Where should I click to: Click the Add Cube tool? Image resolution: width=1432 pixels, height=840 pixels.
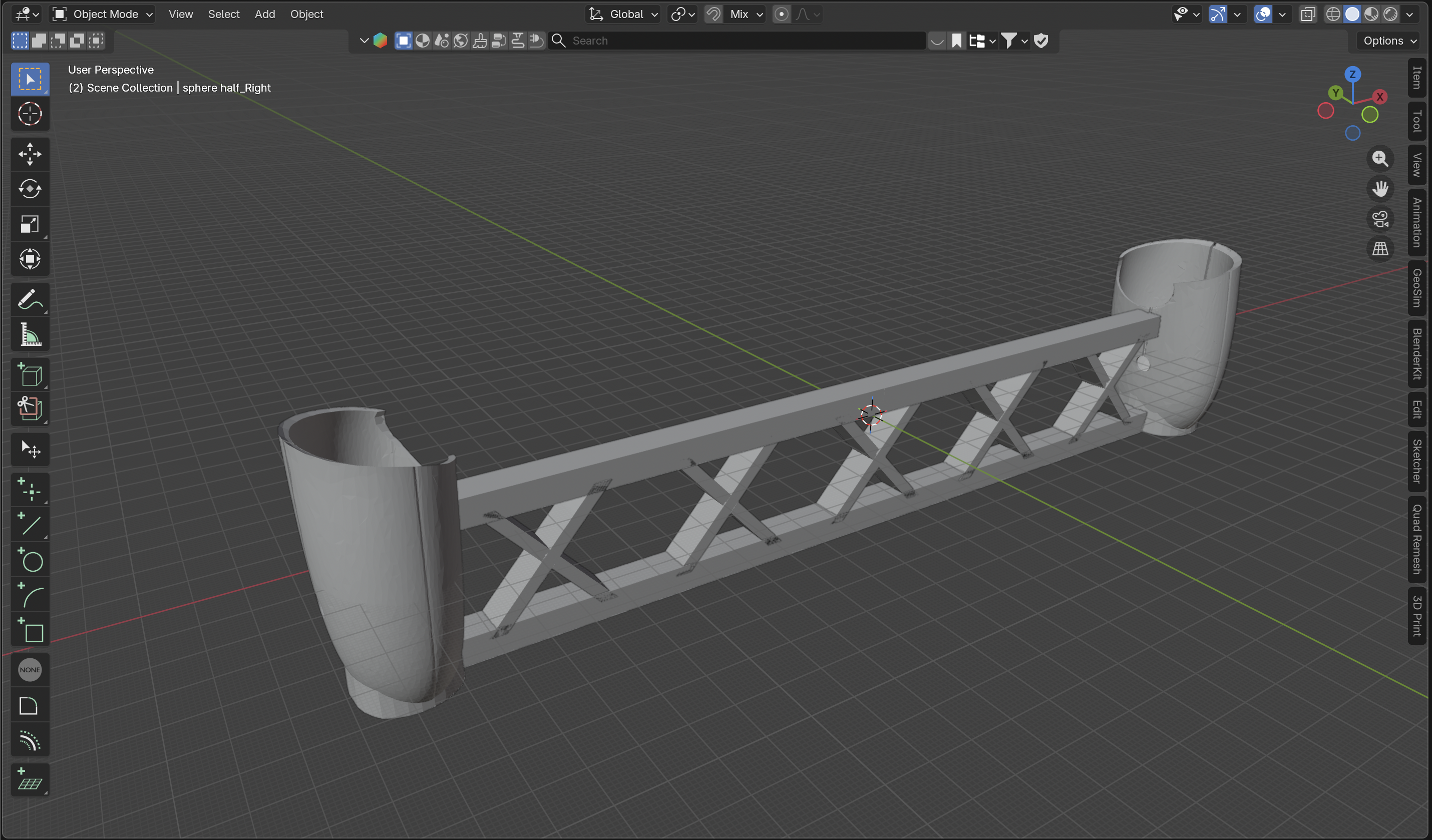pyautogui.click(x=30, y=374)
